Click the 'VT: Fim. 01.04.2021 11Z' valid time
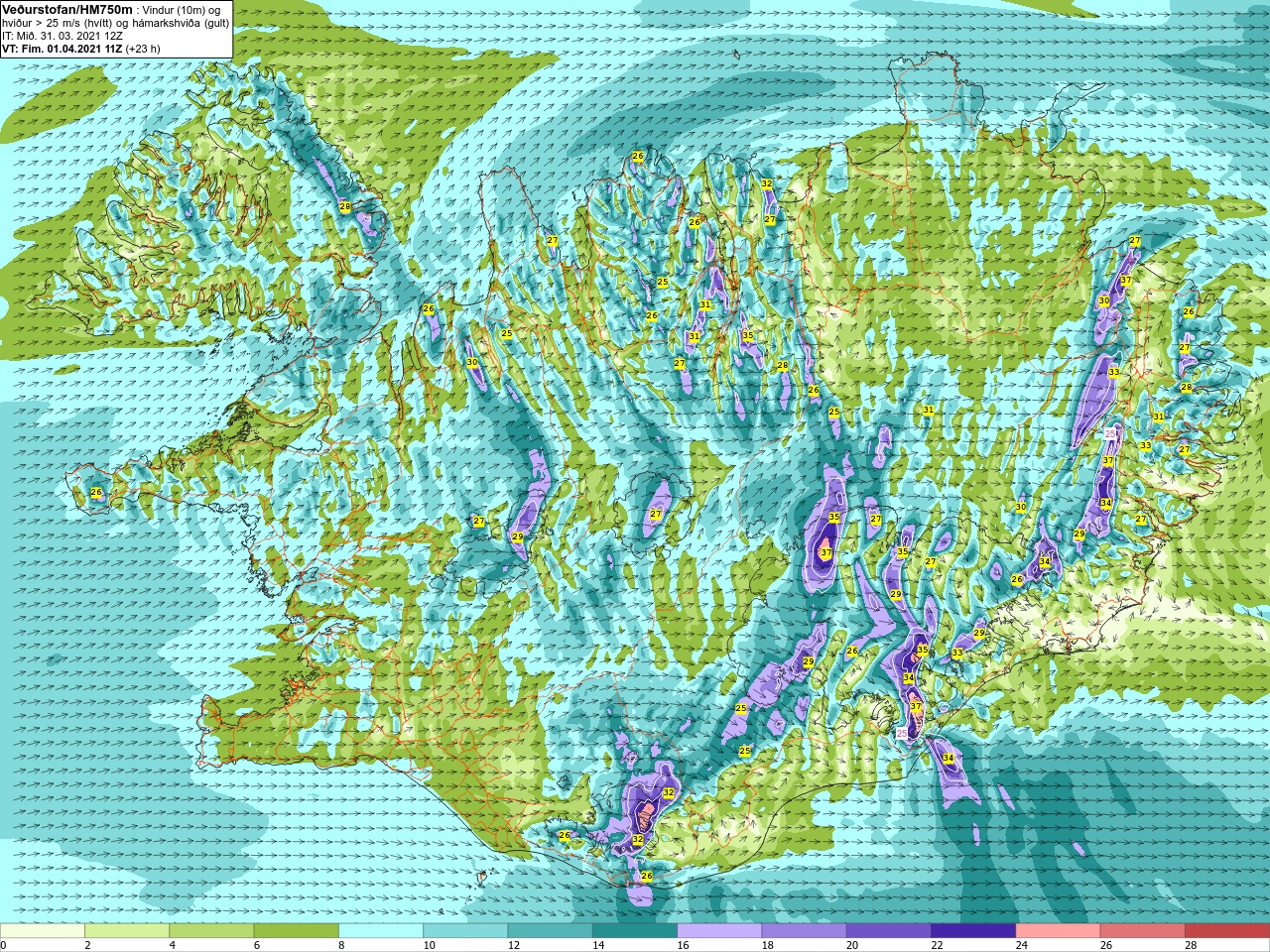This screenshot has height=952, width=1270. [62, 48]
